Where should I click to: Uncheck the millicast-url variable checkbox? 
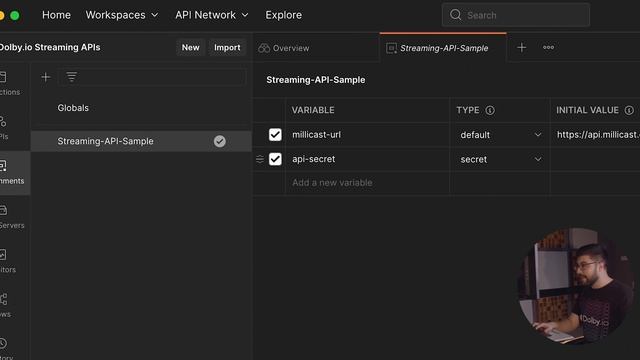pyautogui.click(x=275, y=135)
